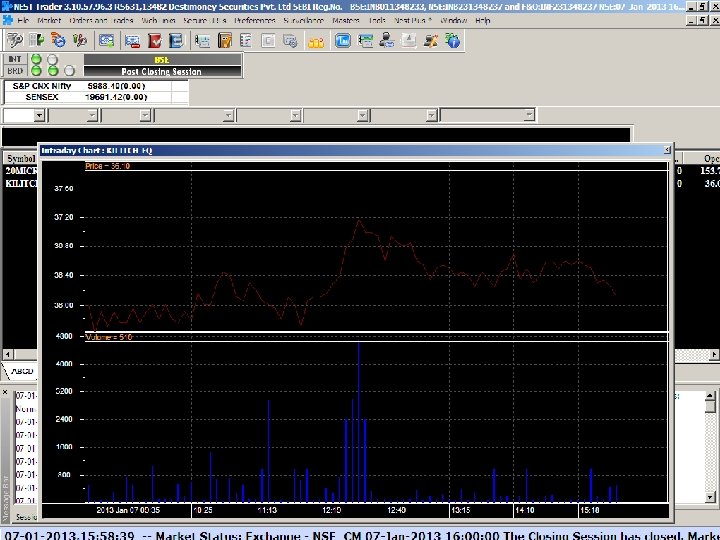
Task: Select the KILITCH row in market watch
Action: tap(20, 184)
